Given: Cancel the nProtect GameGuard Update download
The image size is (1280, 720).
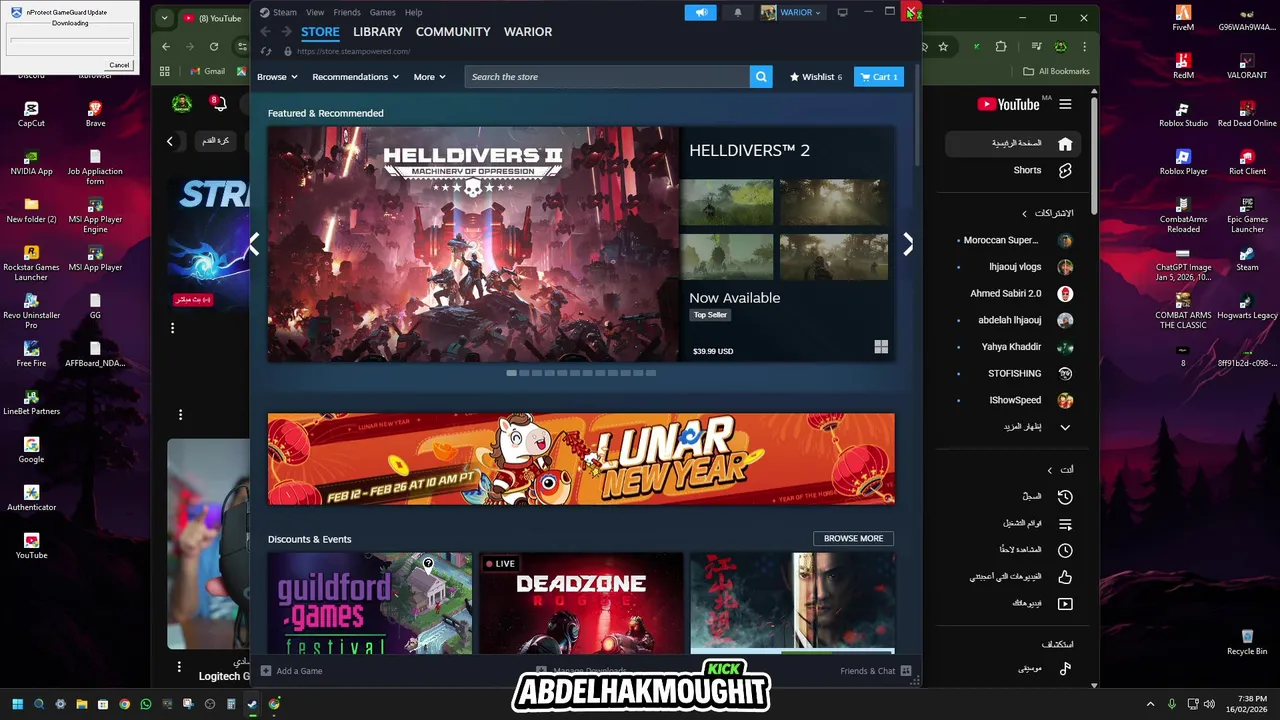Looking at the screenshot, I should [x=119, y=65].
